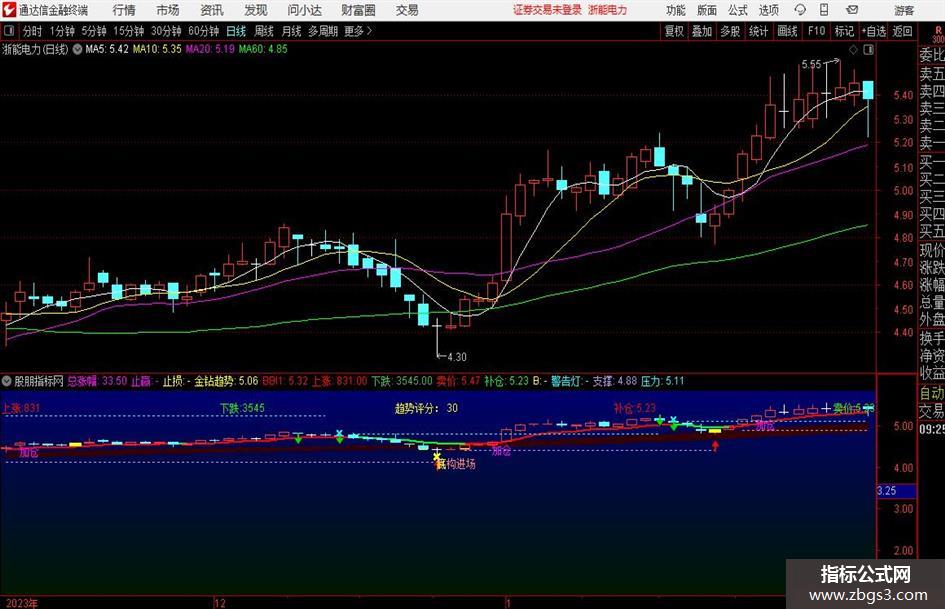The width and height of the screenshot is (945, 609).
Task: Click the 5.55 high price marker
Action: click(x=811, y=64)
